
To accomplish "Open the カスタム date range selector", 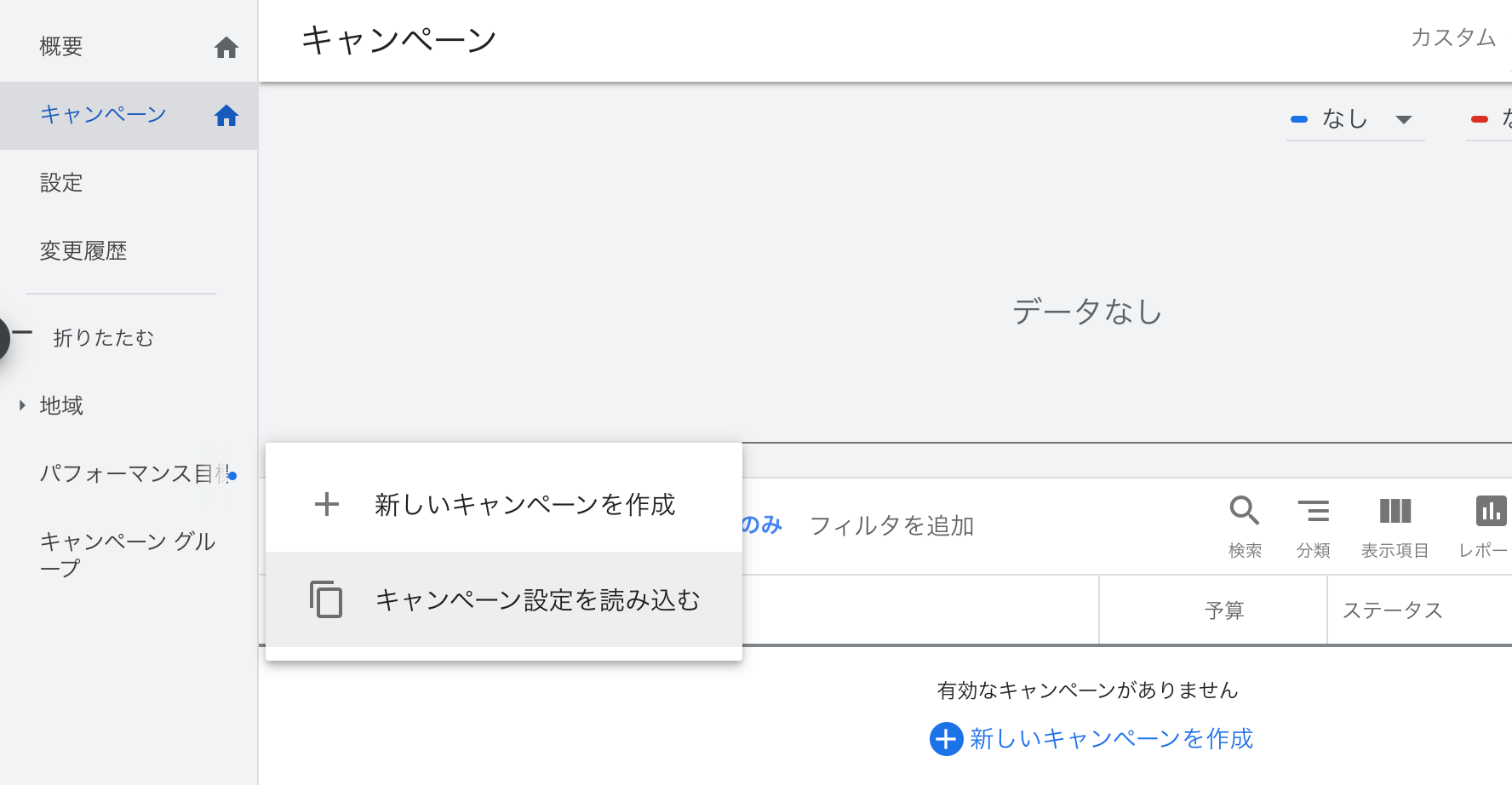I will coord(1453,37).
